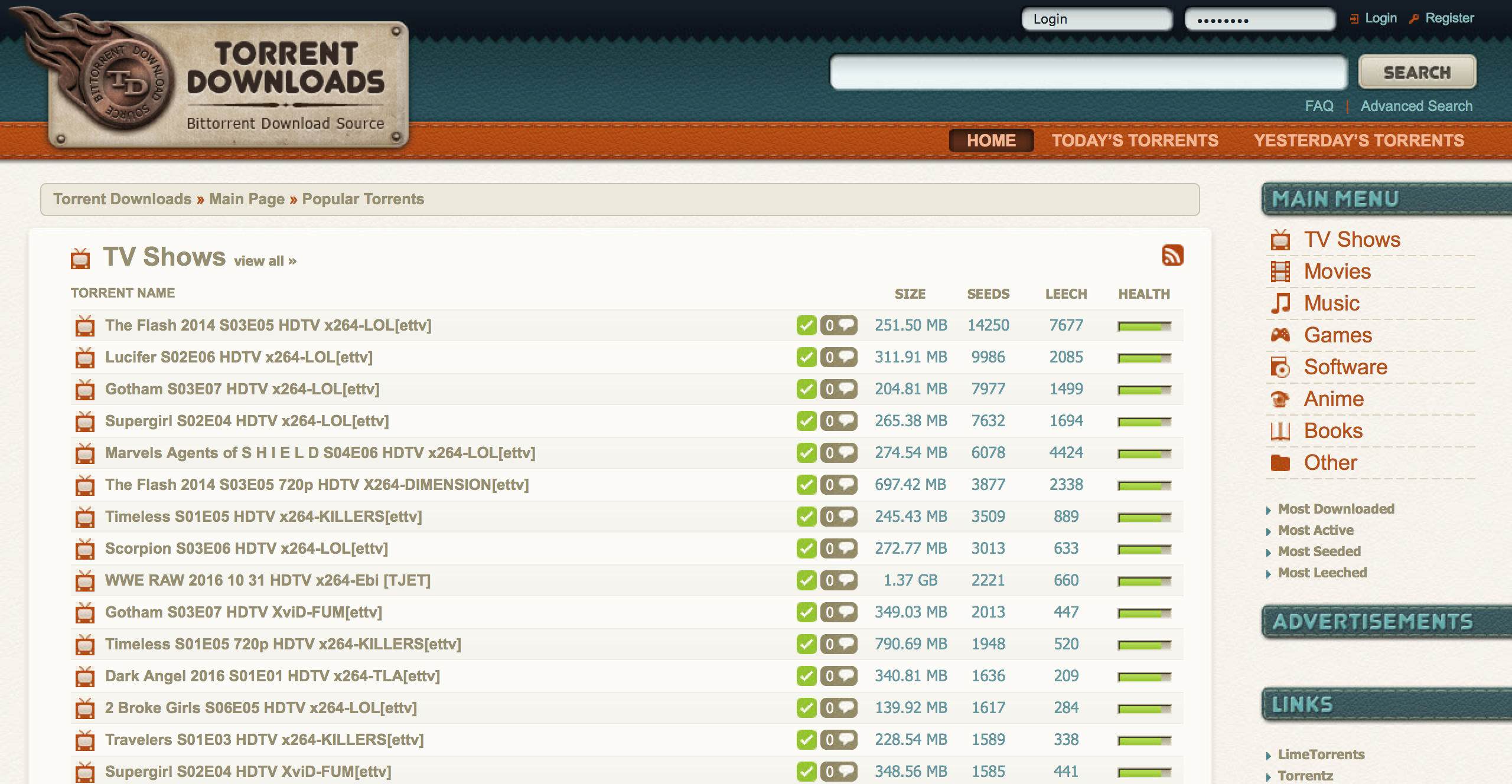This screenshot has width=1512, height=784.
Task: Click the Register key icon in header
Action: click(x=1414, y=19)
